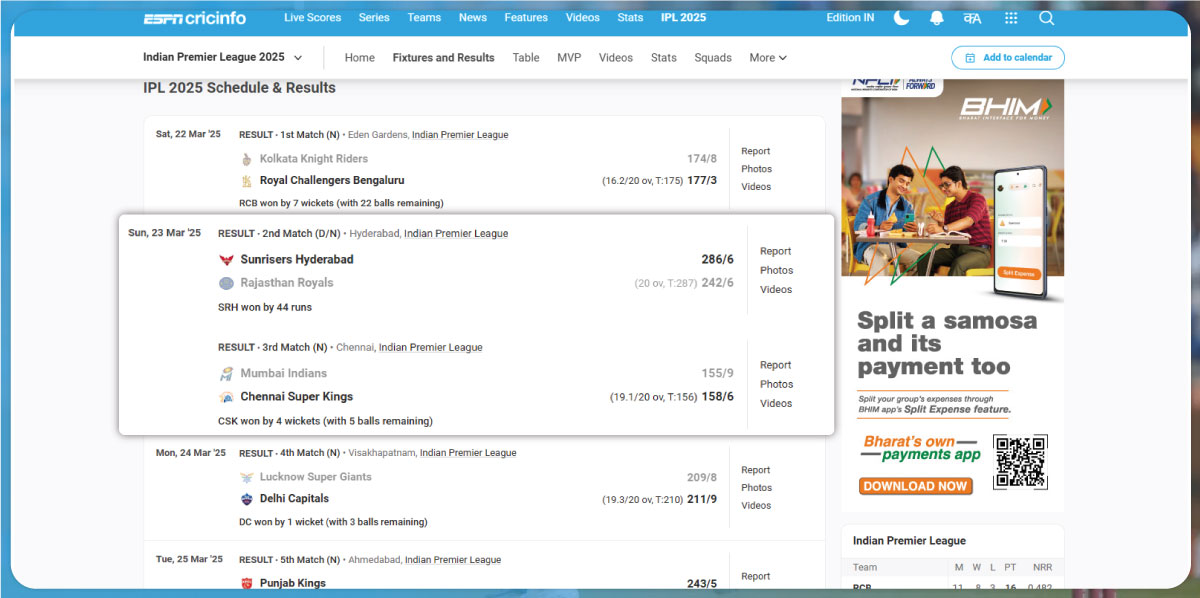The width and height of the screenshot is (1200, 598).
Task: Click the Chennai Super Kings team logo
Action: (226, 397)
